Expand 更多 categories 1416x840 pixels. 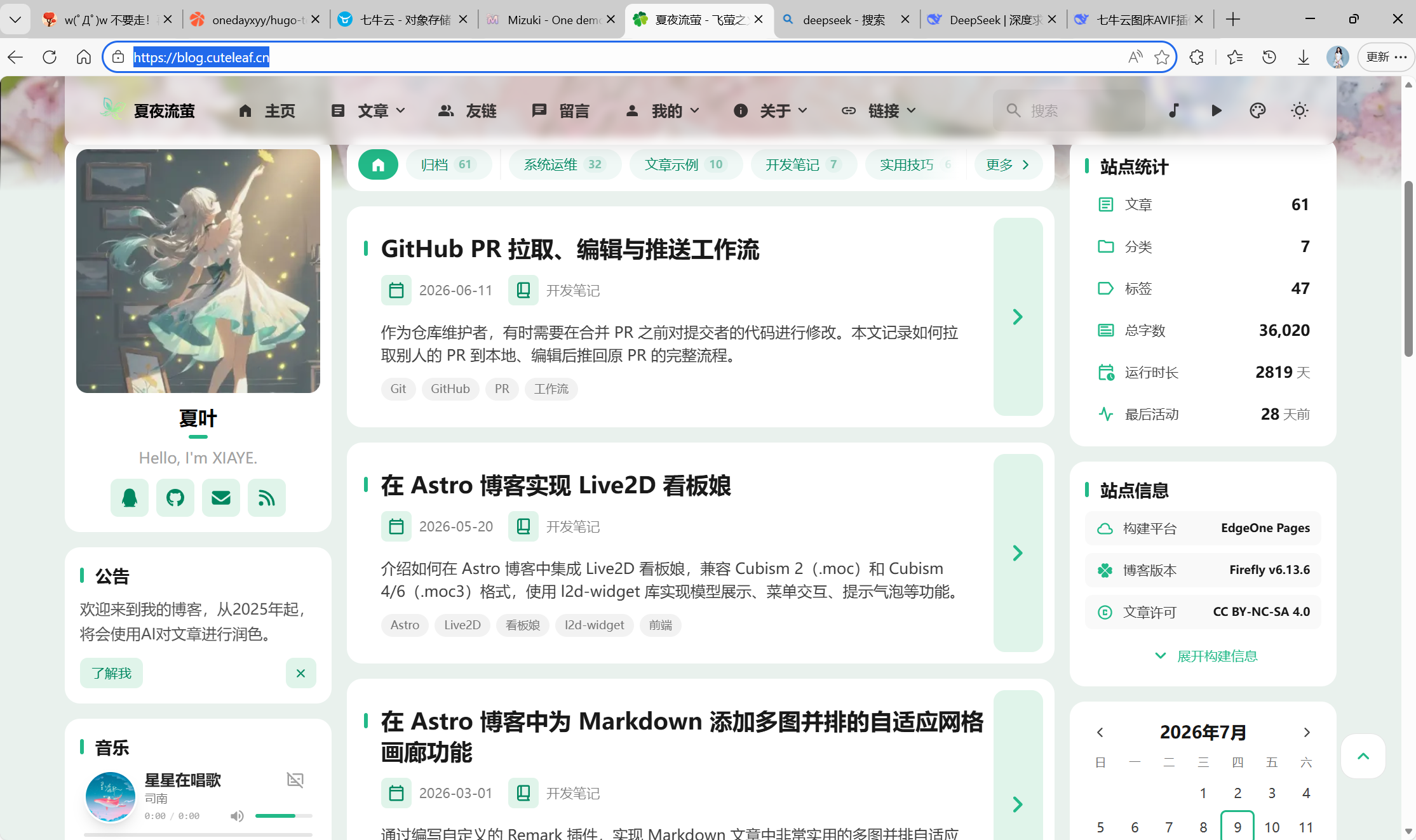click(1008, 165)
